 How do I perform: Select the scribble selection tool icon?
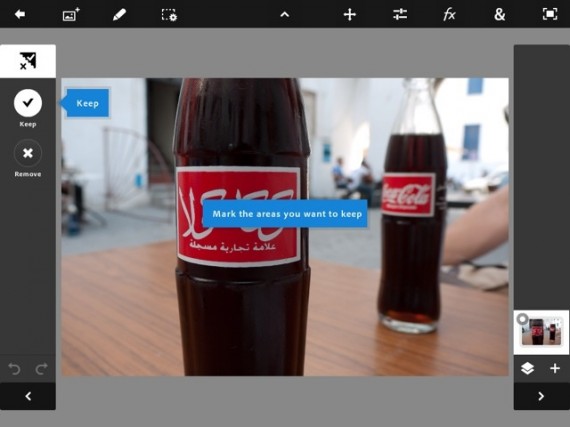coord(28,61)
